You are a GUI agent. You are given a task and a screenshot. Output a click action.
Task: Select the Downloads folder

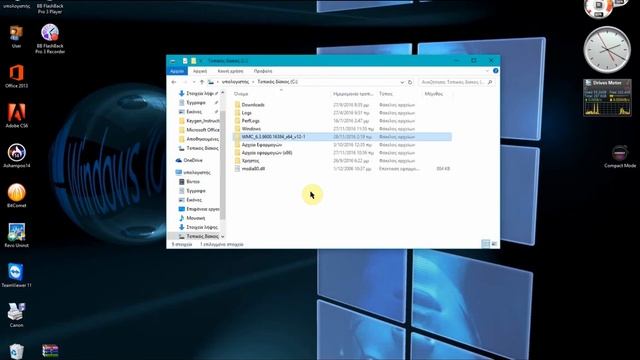point(253,105)
